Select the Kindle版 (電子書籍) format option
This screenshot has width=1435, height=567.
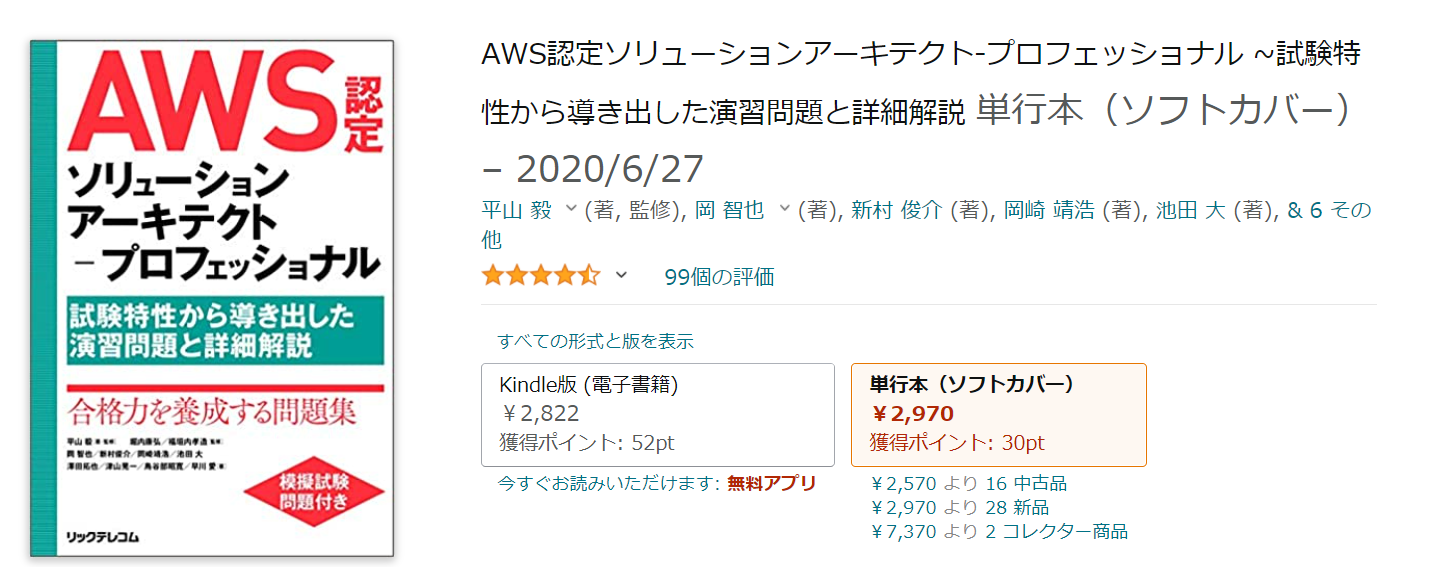point(658,415)
